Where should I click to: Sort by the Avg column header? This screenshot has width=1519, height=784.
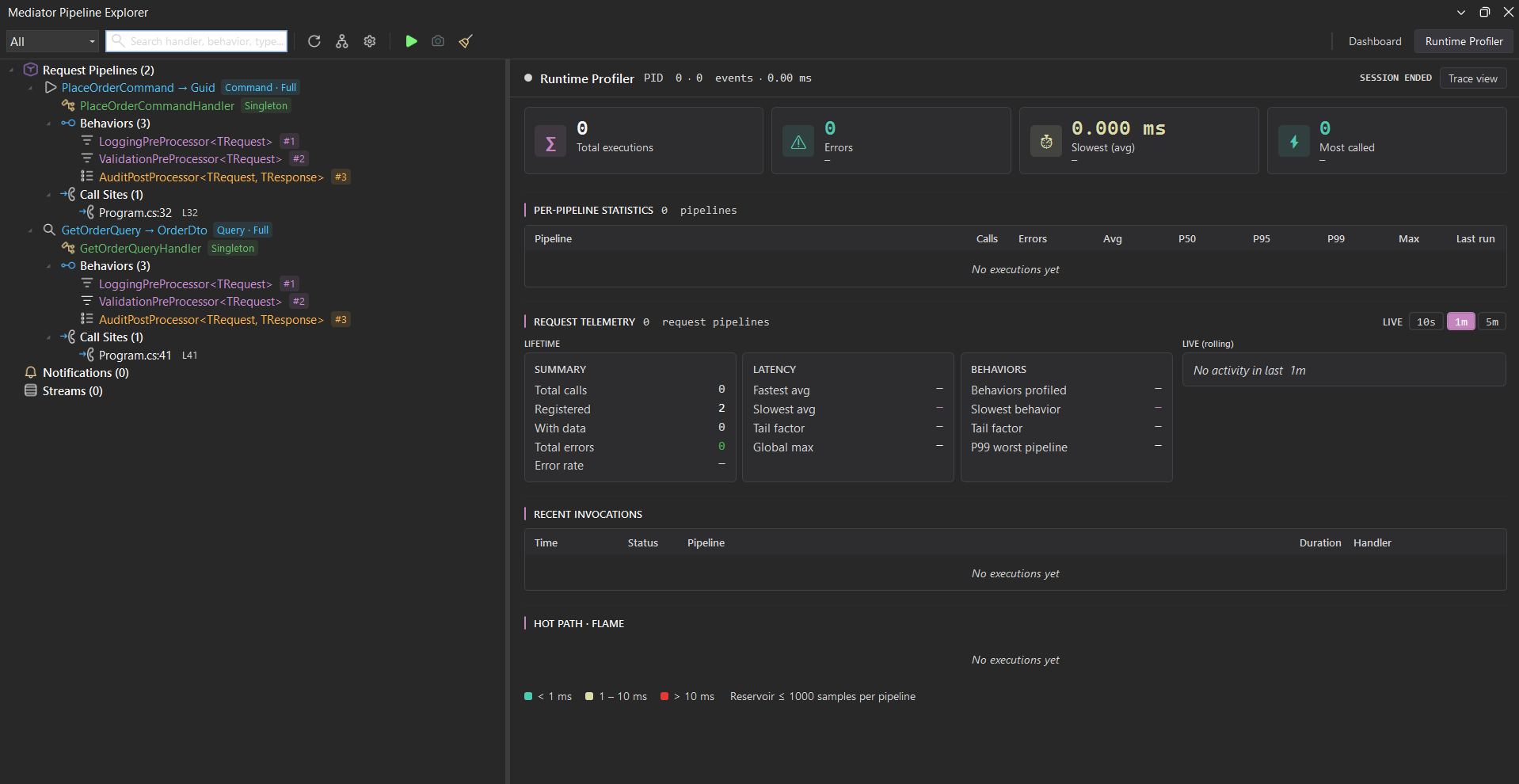1112,238
